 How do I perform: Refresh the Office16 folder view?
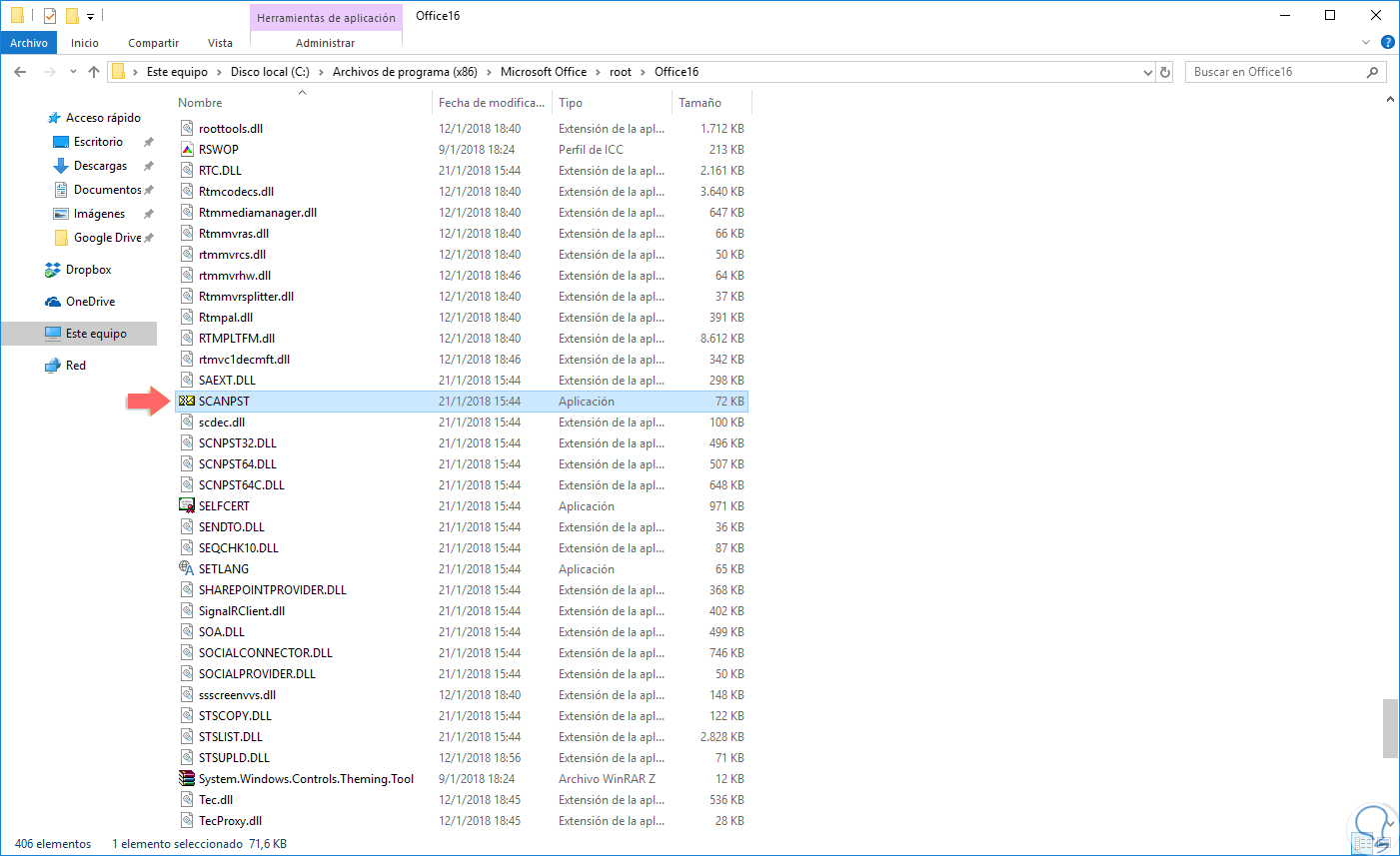coord(1164,72)
